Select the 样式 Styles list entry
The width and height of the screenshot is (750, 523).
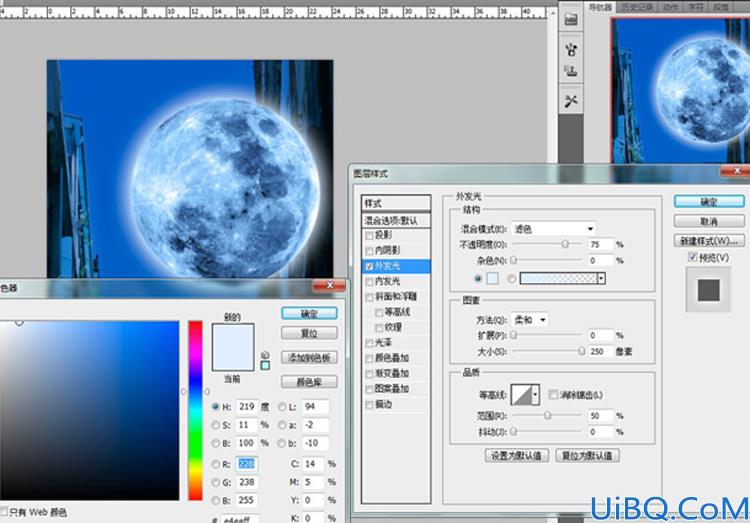point(396,203)
